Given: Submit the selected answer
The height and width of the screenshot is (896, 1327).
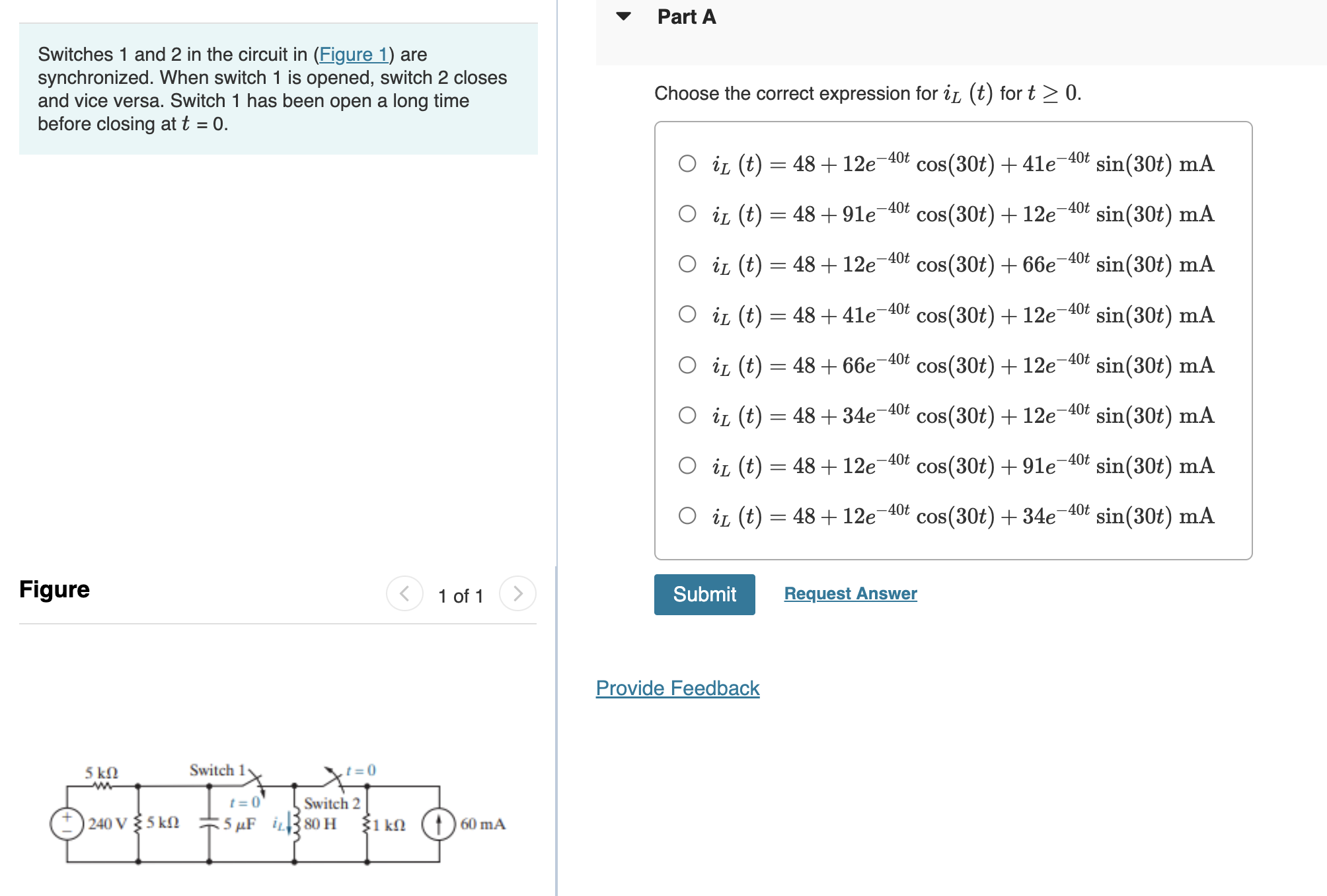Looking at the screenshot, I should click(704, 594).
